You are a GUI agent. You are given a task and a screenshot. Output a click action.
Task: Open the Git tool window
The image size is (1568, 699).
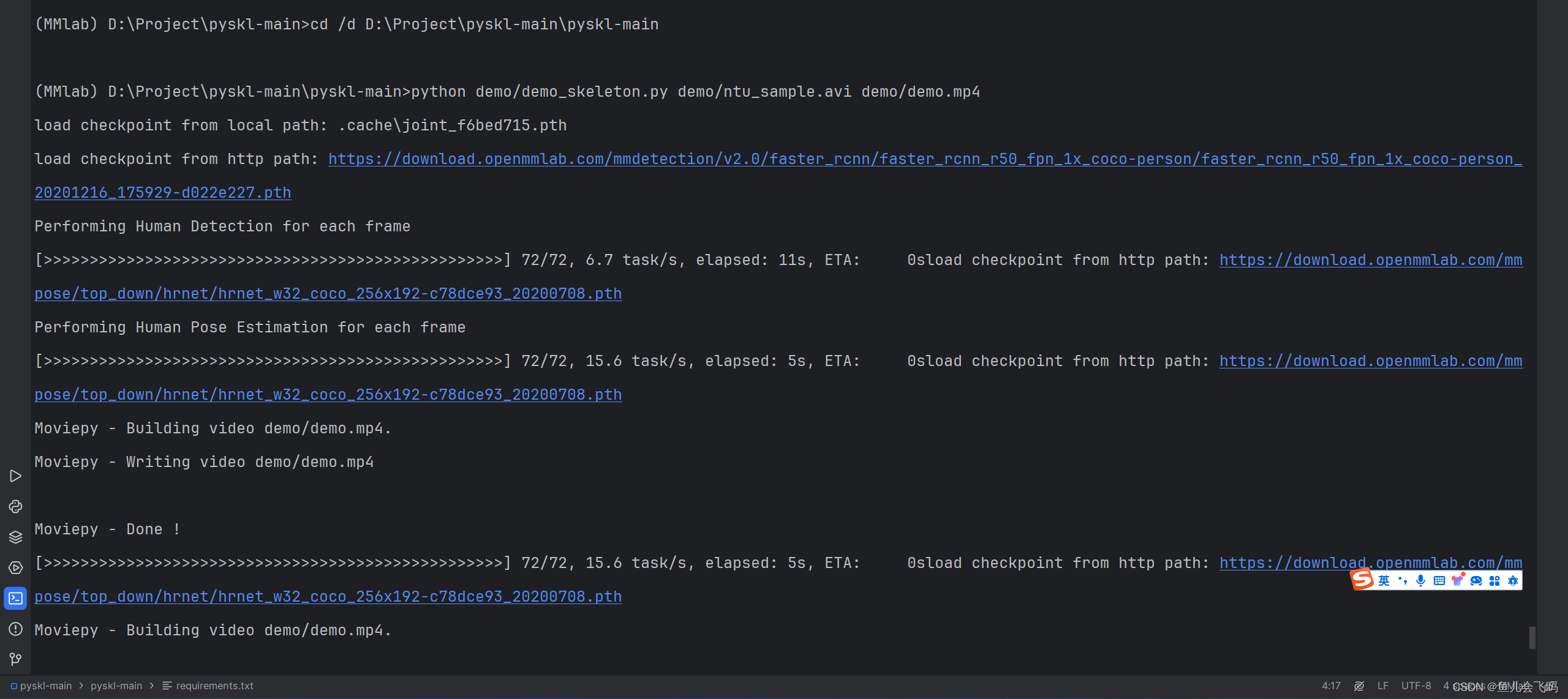[16, 659]
